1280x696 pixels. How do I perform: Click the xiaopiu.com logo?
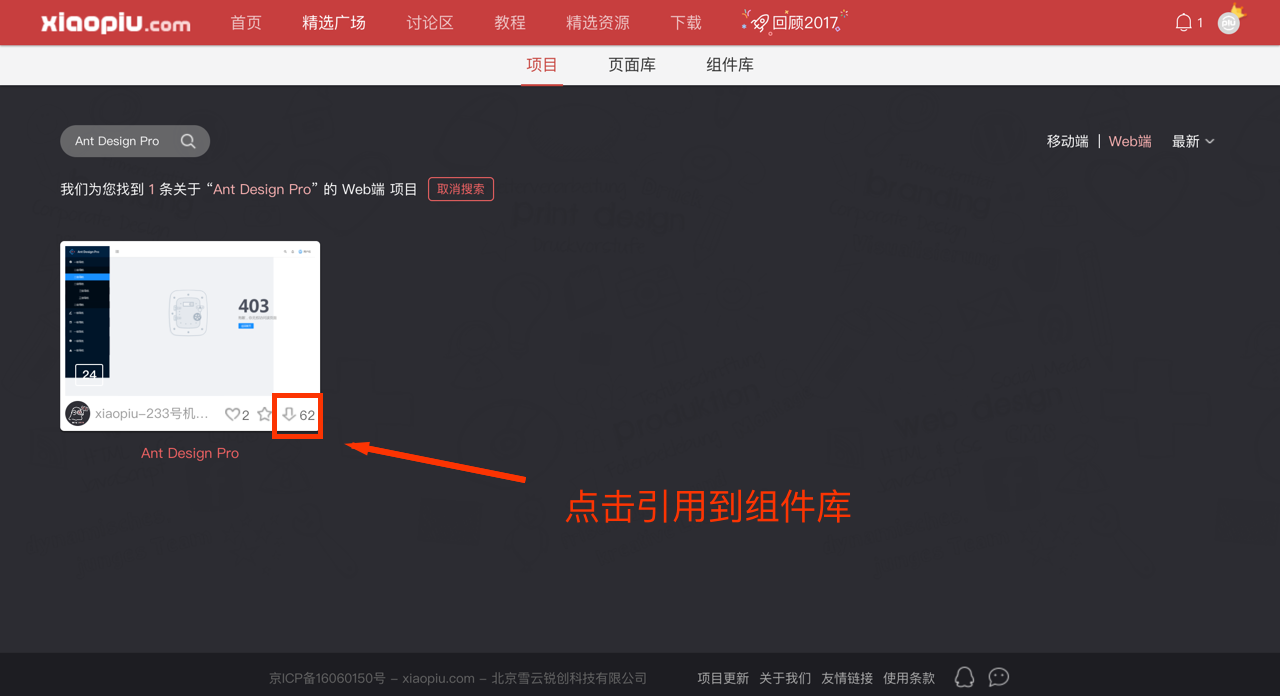coord(115,23)
